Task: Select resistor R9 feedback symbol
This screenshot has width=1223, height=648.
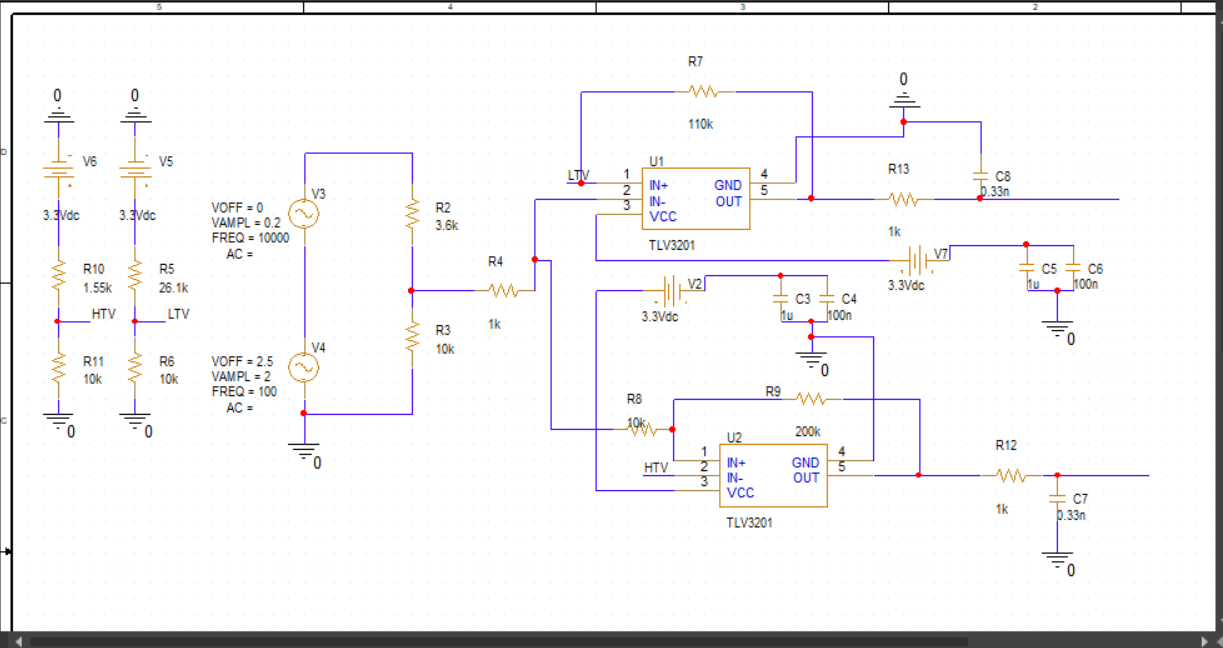Action: coord(811,399)
